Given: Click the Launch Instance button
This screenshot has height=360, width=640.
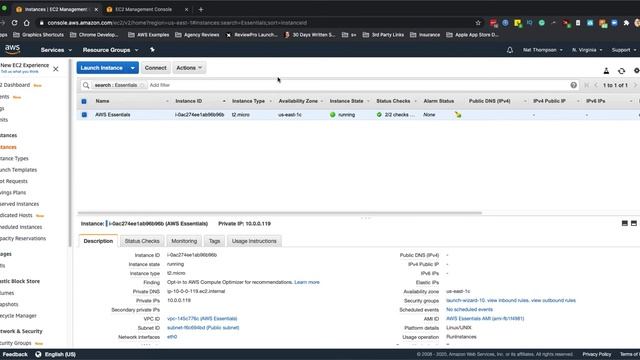Looking at the screenshot, I should [102, 68].
